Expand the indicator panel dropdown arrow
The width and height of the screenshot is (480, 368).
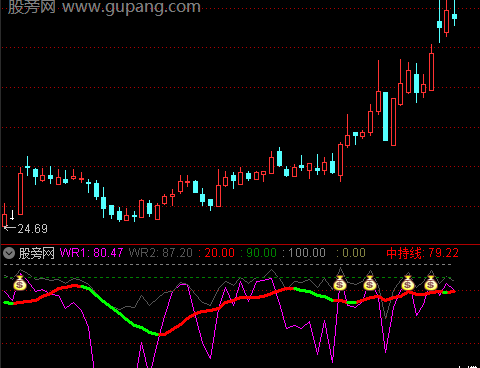[x=9, y=253]
